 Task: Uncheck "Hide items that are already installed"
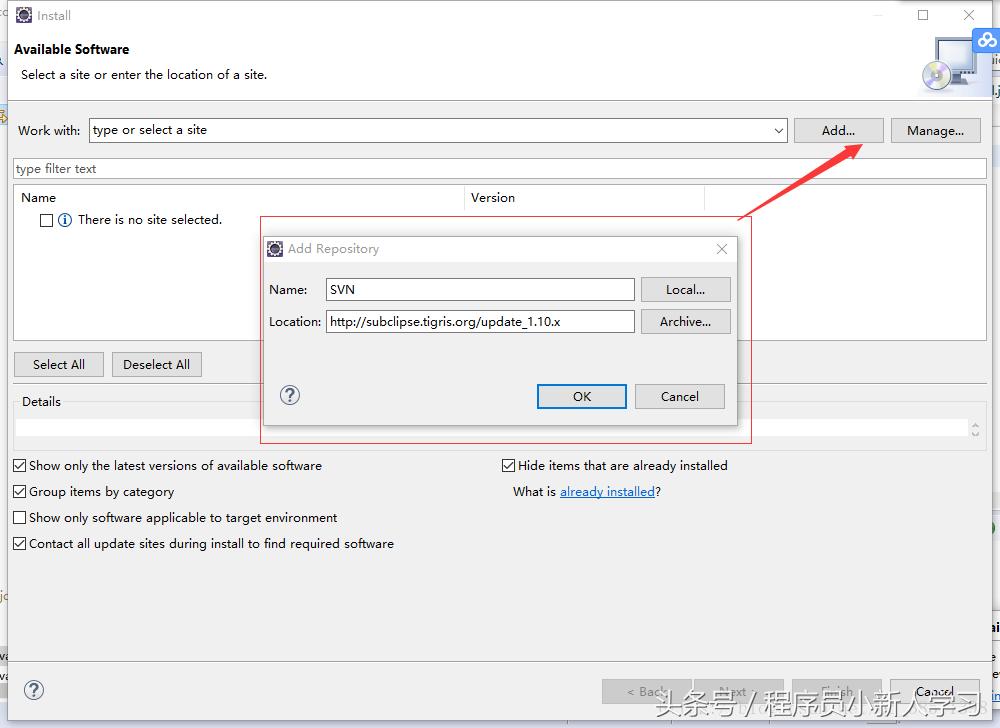click(508, 465)
